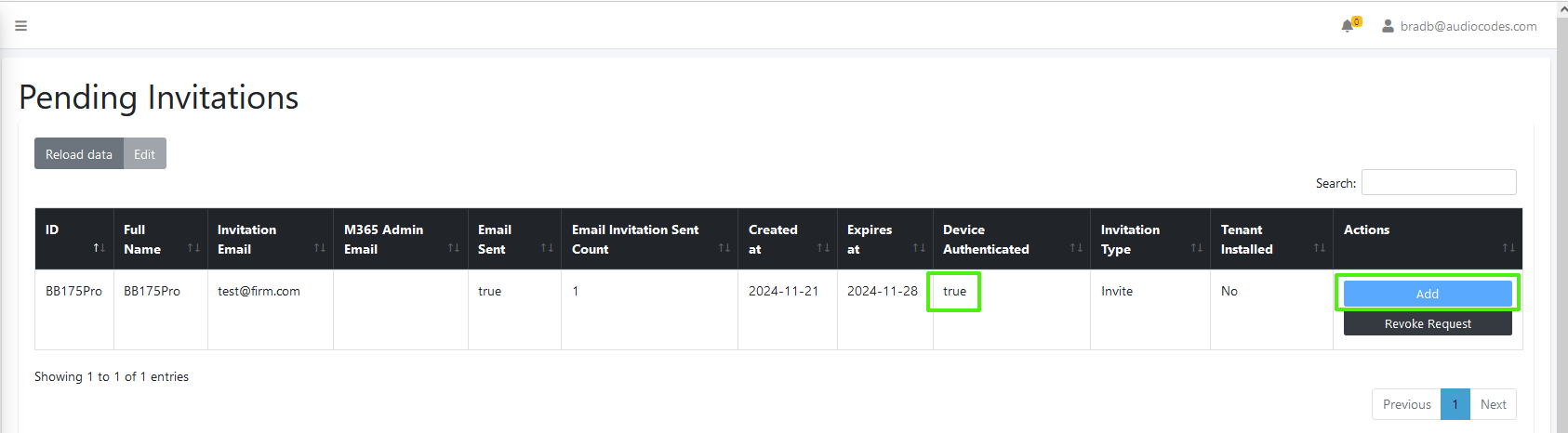Sort by Email Invitation Sent Count
1568x433 pixels.
(x=648, y=239)
